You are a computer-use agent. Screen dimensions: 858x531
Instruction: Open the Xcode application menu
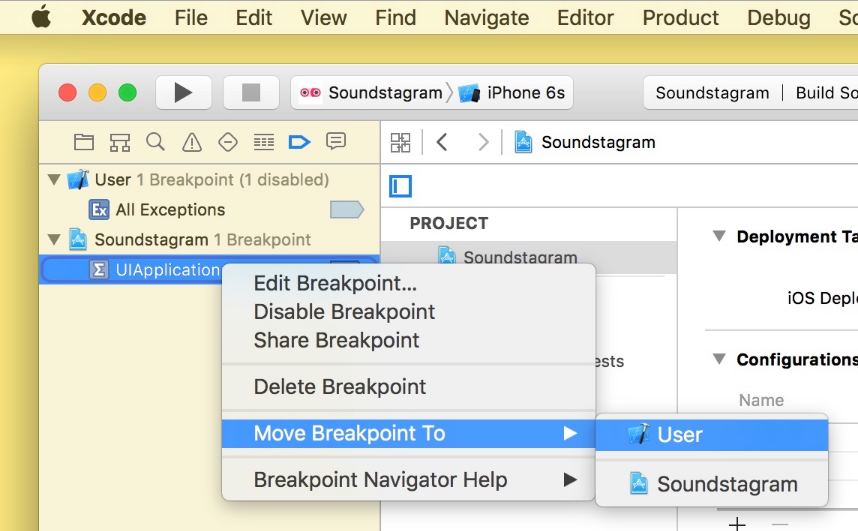[x=114, y=18]
